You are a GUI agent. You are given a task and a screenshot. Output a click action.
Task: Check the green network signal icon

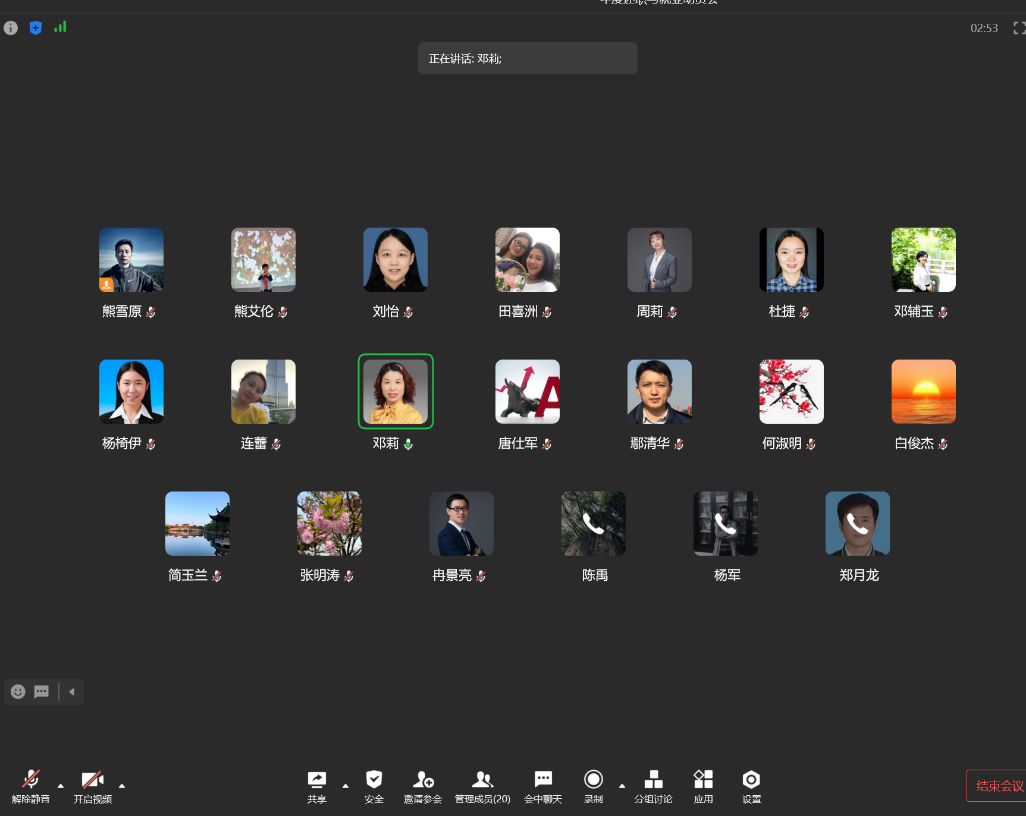pyautogui.click(x=60, y=27)
